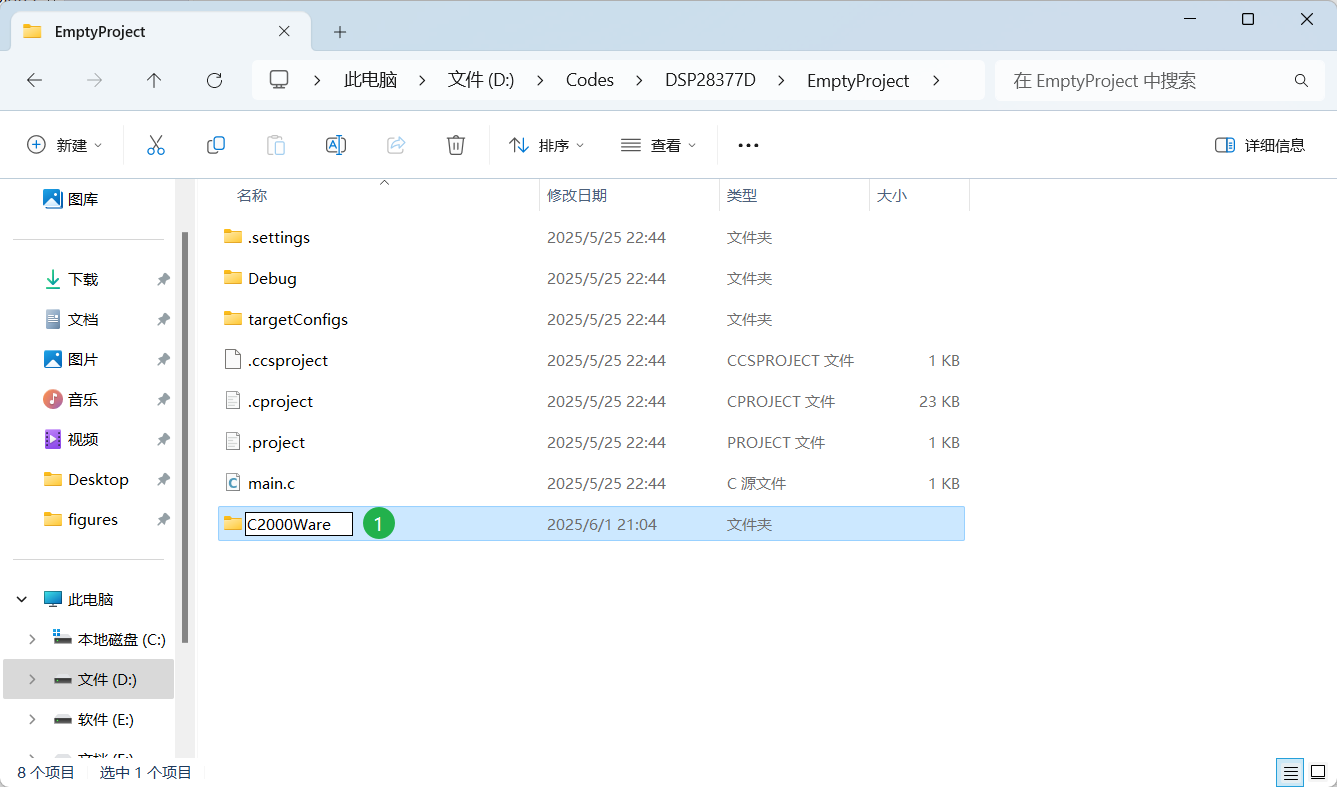Go back to the previous folder
The width and height of the screenshot is (1337, 787).
click(x=34, y=80)
